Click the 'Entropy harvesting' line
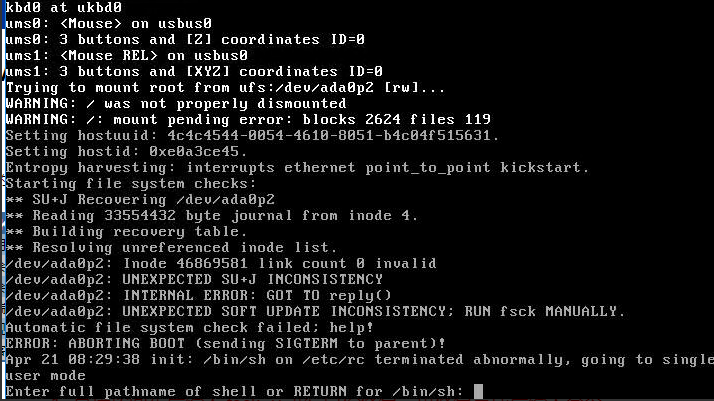 pyautogui.click(x=297, y=168)
